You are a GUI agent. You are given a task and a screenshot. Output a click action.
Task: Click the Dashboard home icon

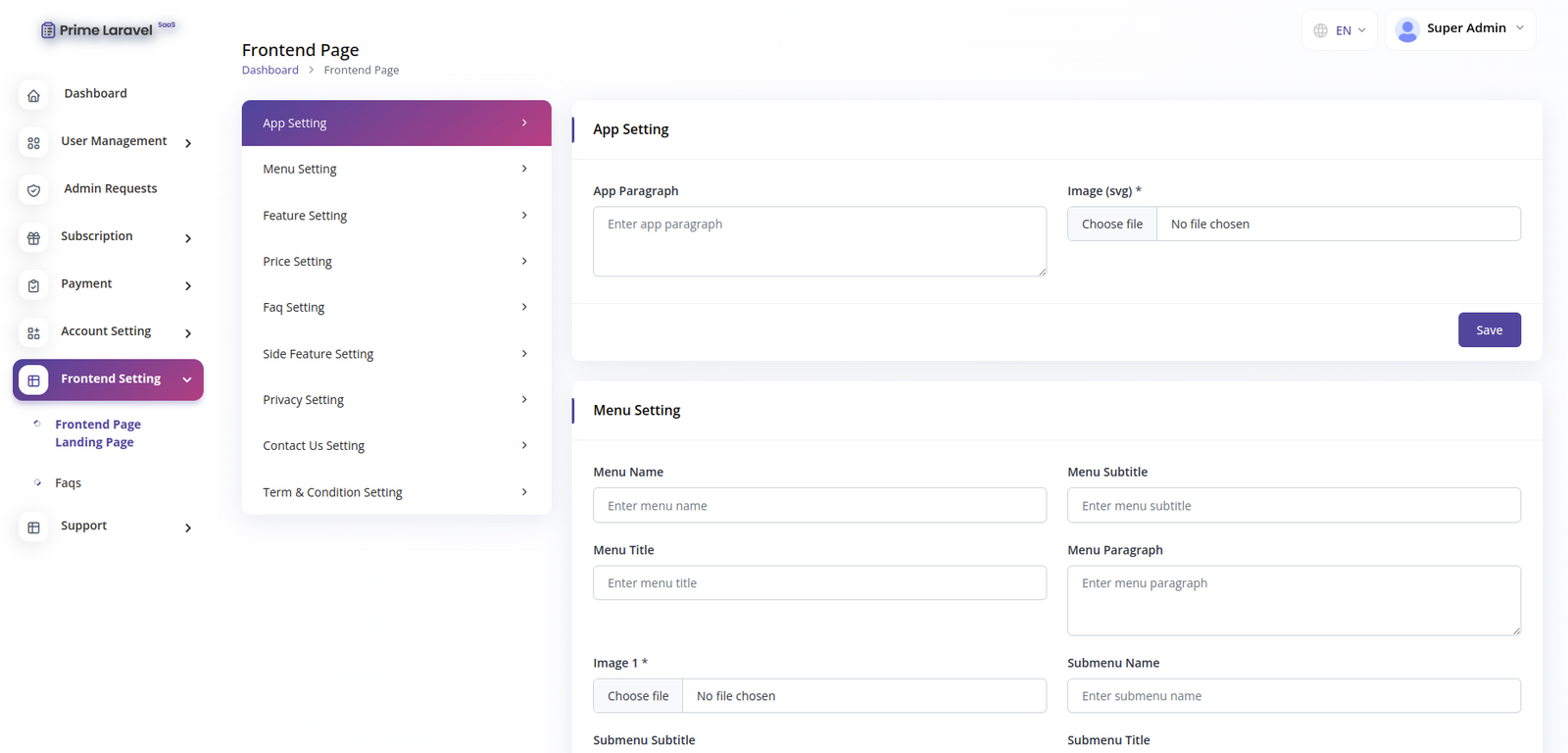(33, 95)
